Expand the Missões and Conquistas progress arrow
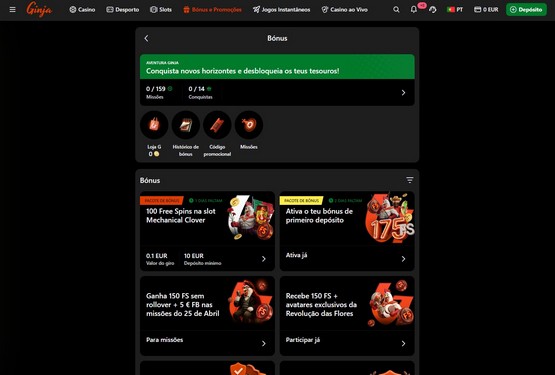 pos(403,93)
